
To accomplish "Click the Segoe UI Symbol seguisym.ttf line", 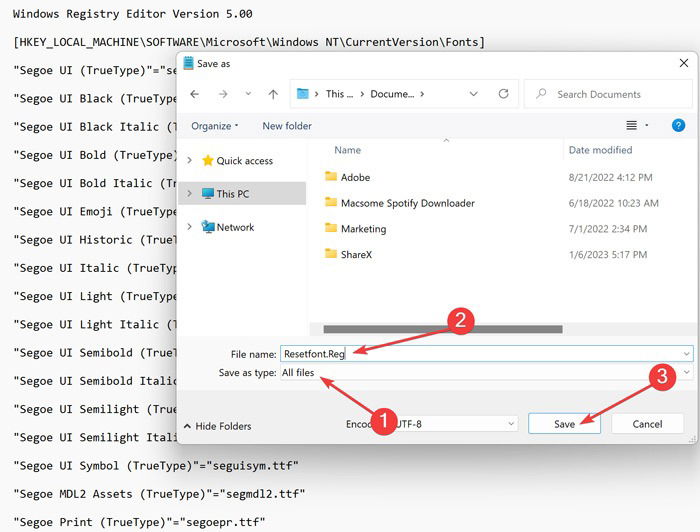I will [156, 466].
